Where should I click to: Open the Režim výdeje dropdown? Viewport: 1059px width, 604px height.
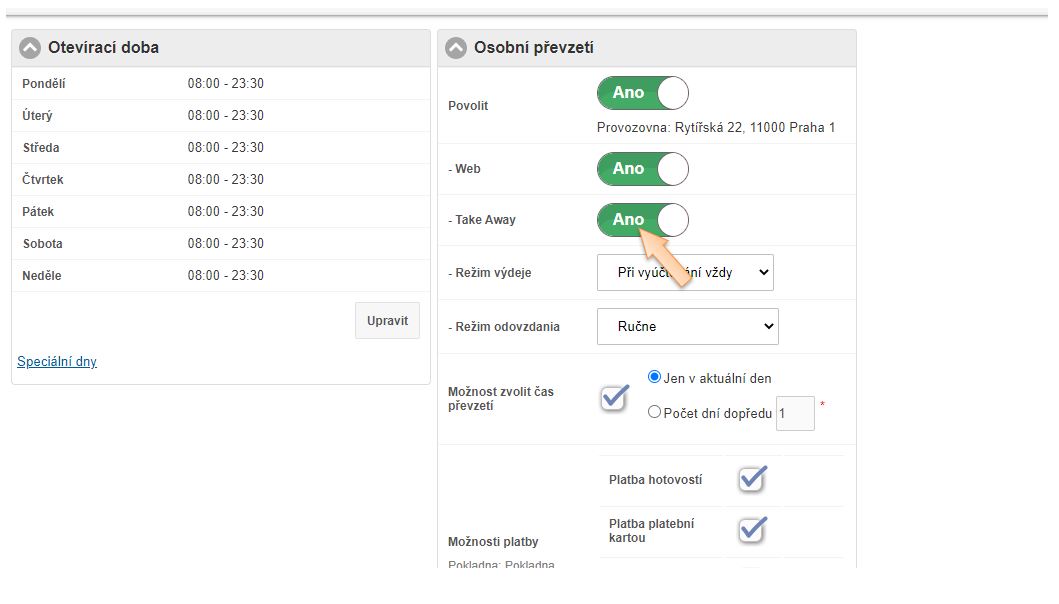click(x=685, y=272)
